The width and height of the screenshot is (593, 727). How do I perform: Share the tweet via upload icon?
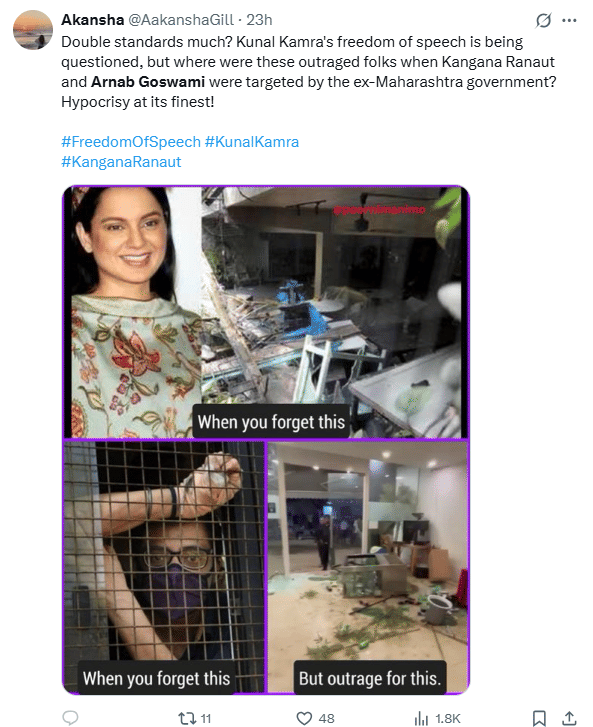coord(569,718)
